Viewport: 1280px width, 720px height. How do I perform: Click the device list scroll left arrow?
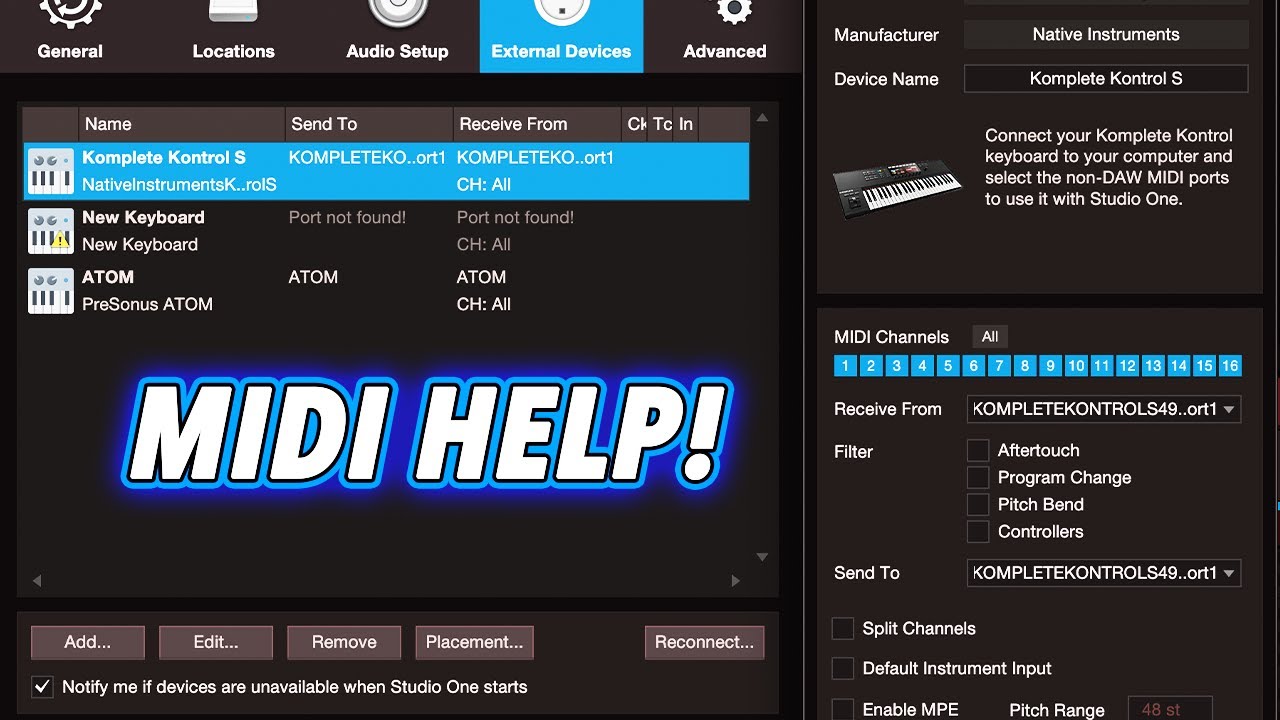coord(37,580)
